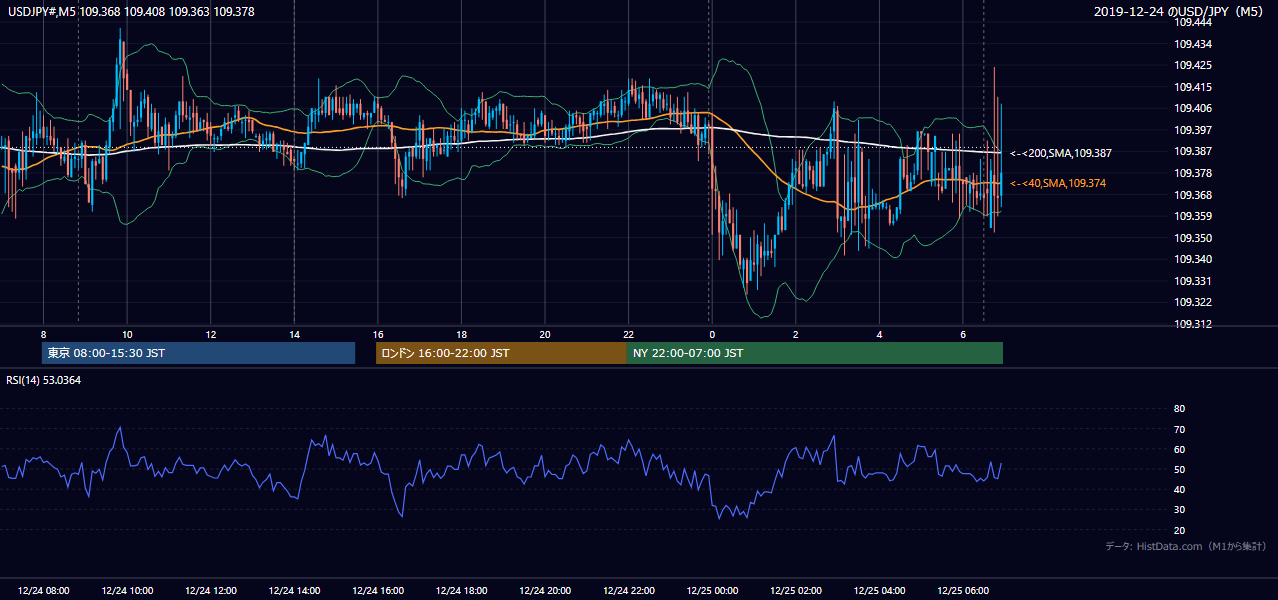Click the 109.406 price axis value
Screen dimensions: 1278x600
click(1193, 108)
